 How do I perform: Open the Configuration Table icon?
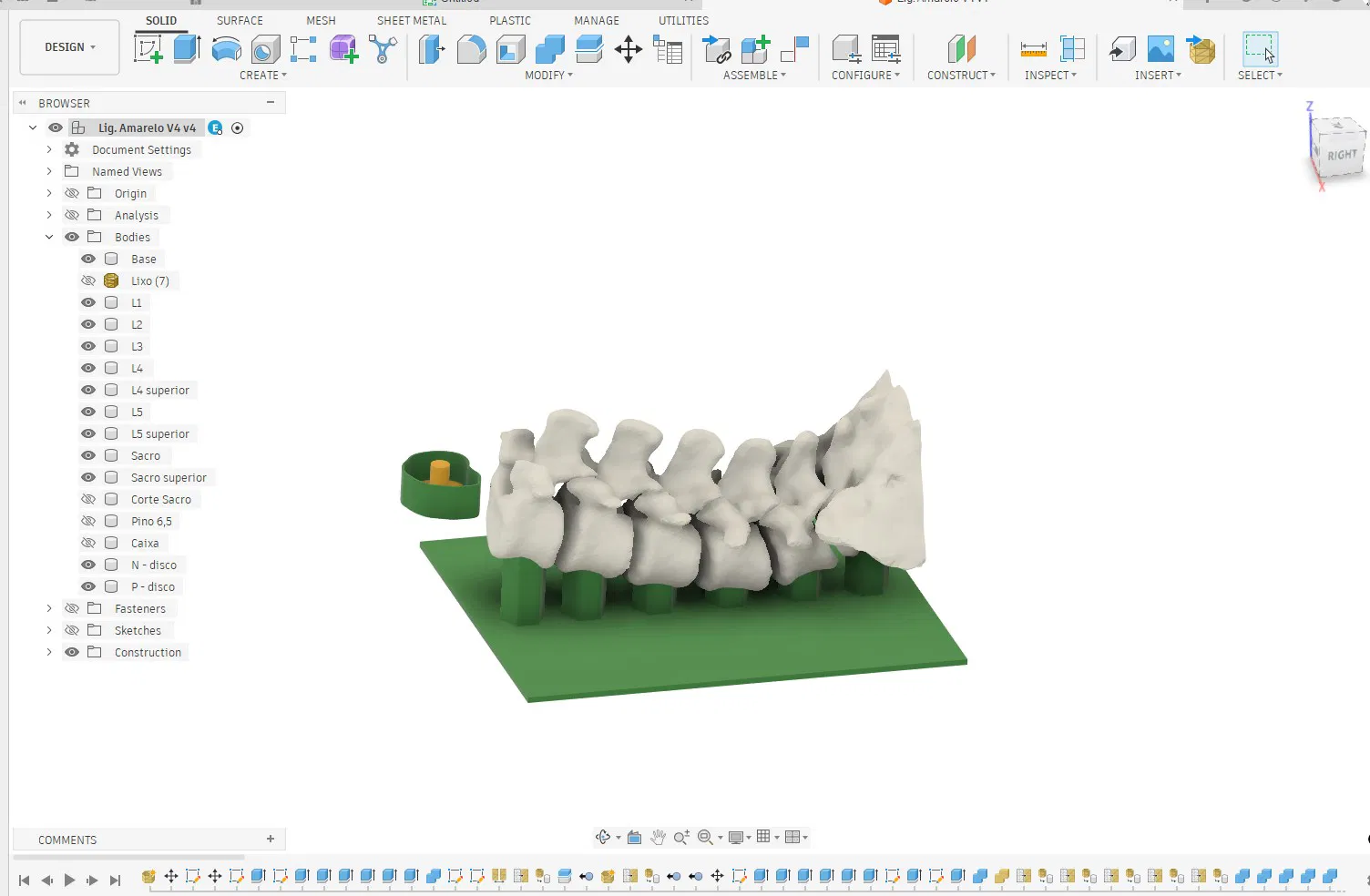coord(885,49)
